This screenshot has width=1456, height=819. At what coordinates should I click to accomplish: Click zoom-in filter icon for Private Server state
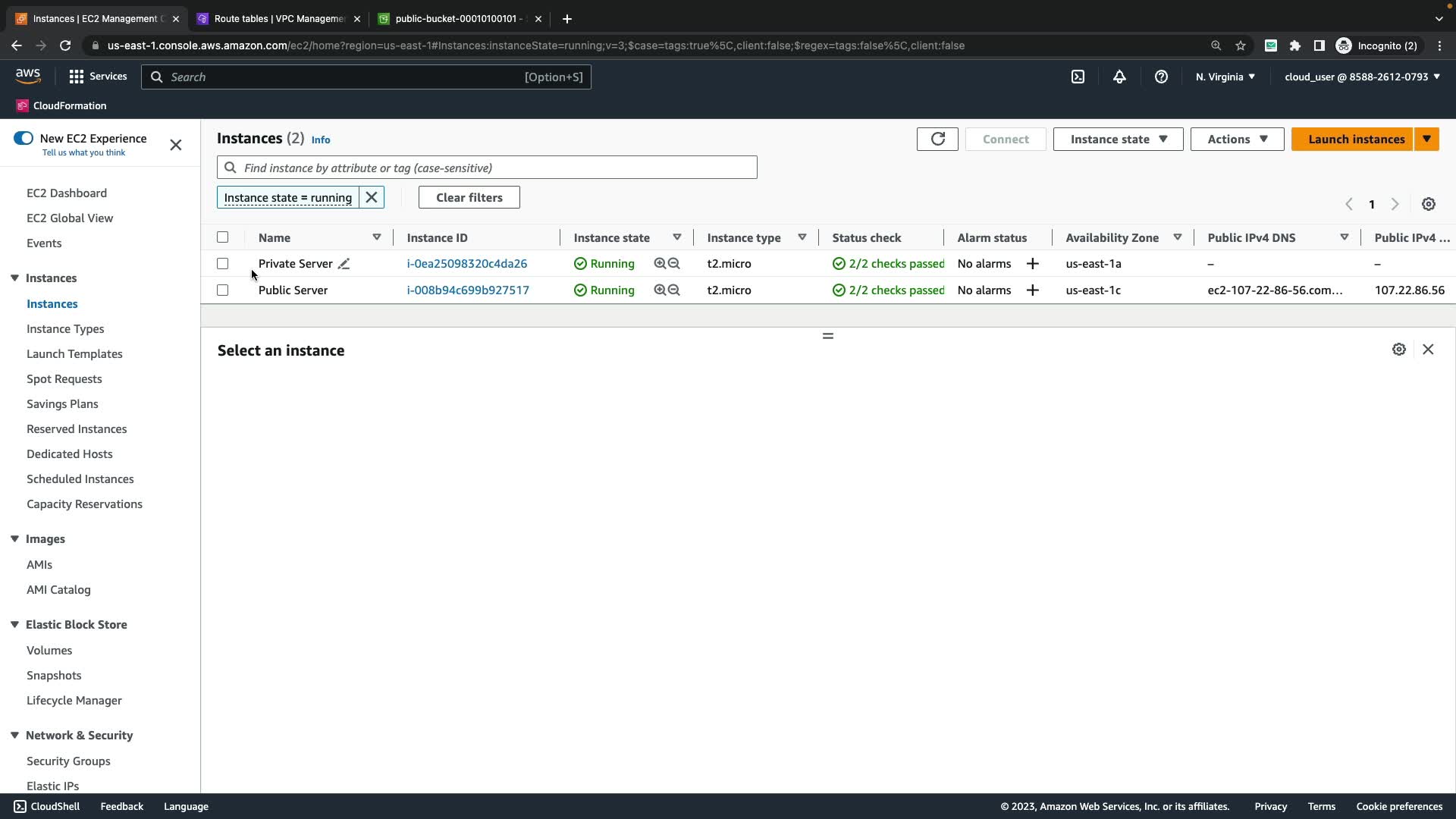click(x=660, y=264)
